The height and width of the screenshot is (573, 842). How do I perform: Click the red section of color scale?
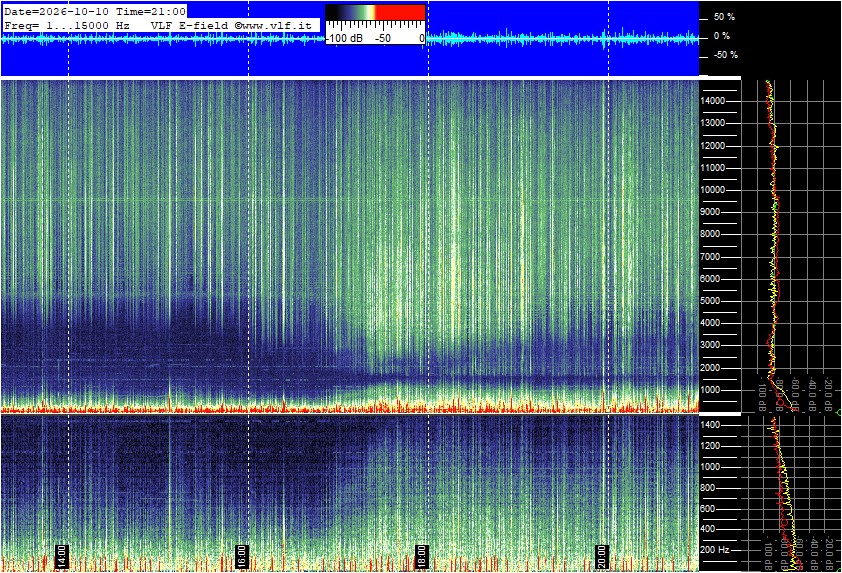tap(400, 12)
